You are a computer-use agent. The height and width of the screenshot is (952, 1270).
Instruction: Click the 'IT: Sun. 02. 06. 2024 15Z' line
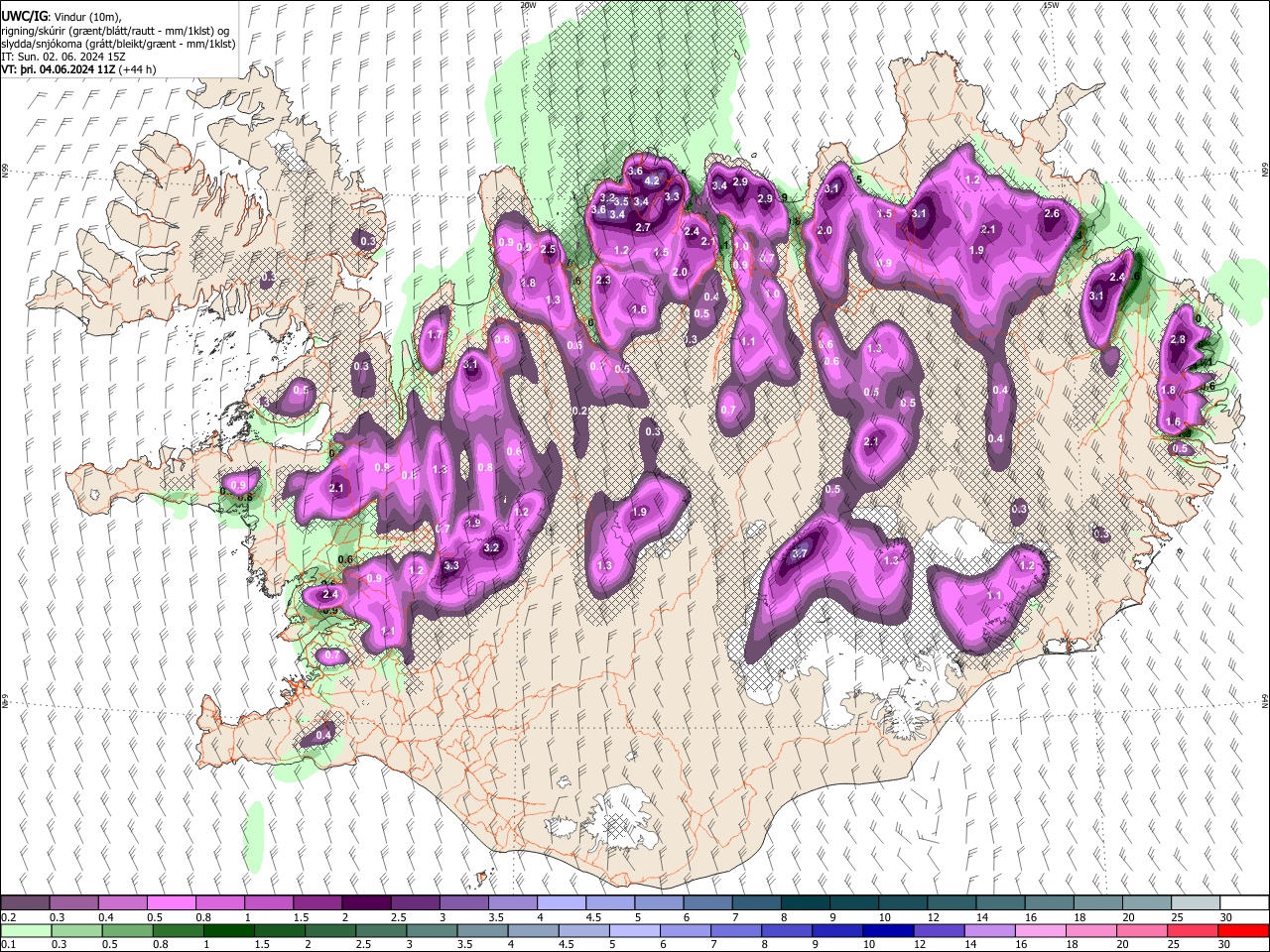click(63, 58)
